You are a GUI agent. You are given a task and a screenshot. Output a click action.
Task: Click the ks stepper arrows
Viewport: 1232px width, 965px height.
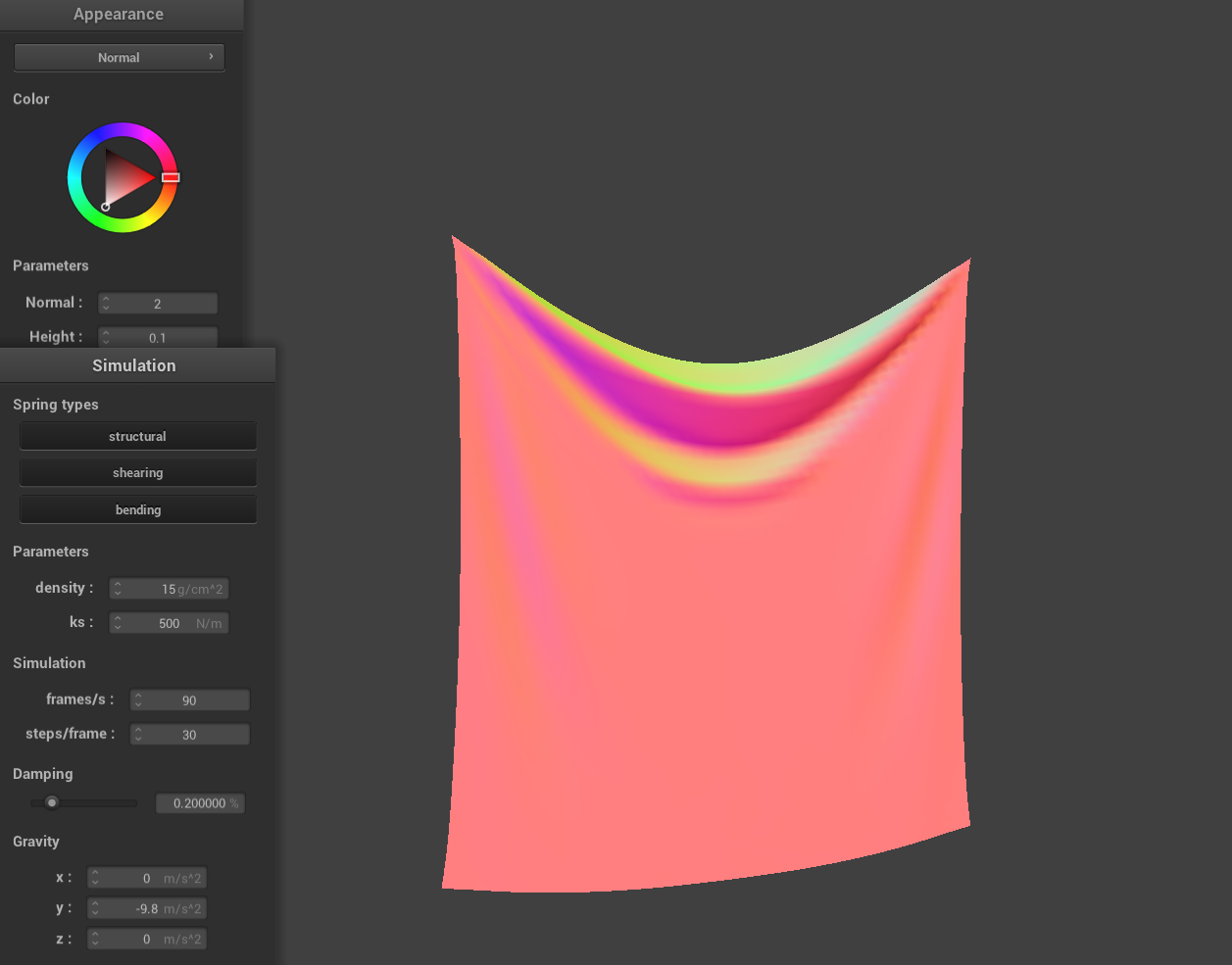(118, 623)
